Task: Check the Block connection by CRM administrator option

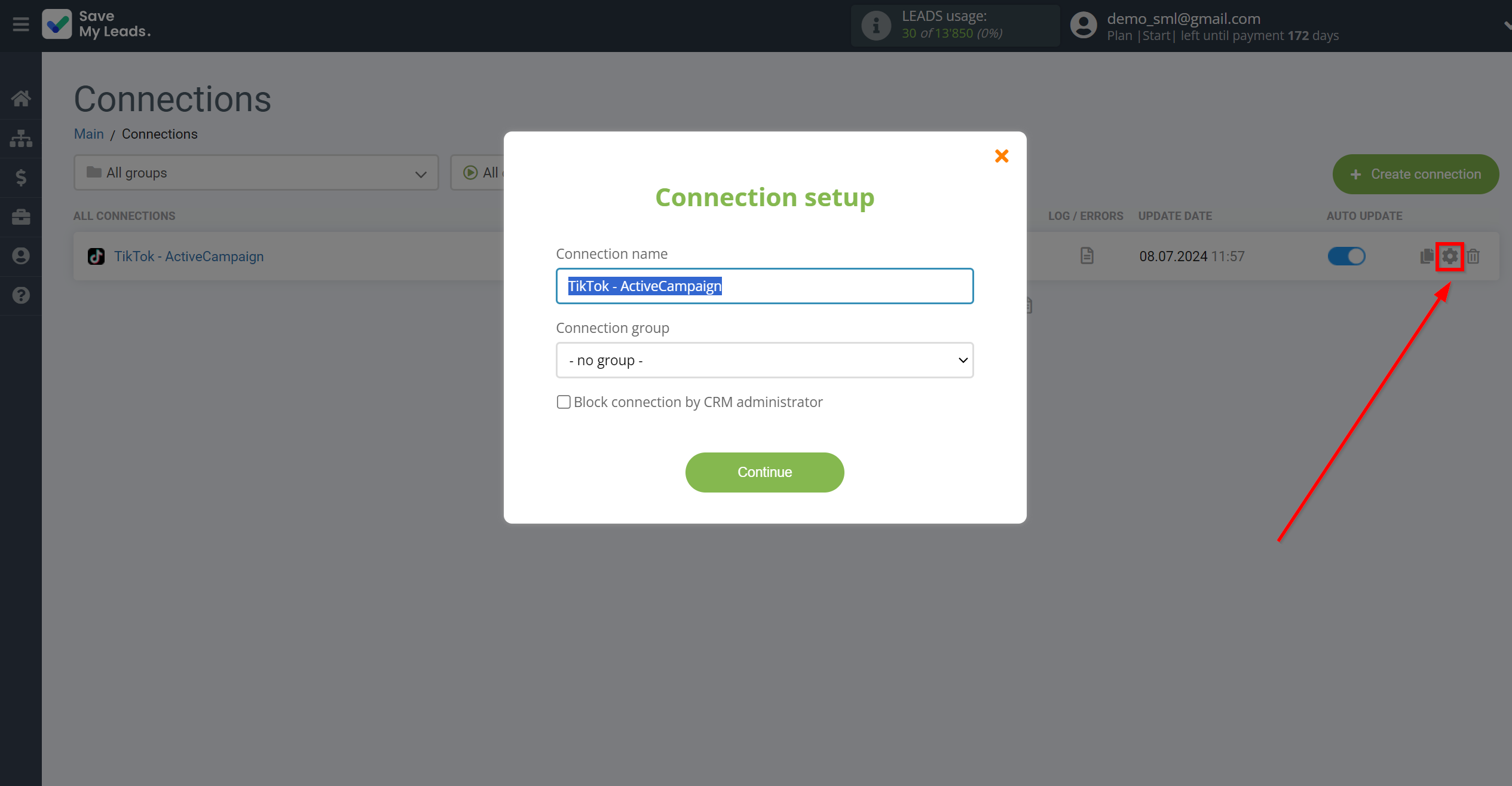Action: pyautogui.click(x=563, y=402)
